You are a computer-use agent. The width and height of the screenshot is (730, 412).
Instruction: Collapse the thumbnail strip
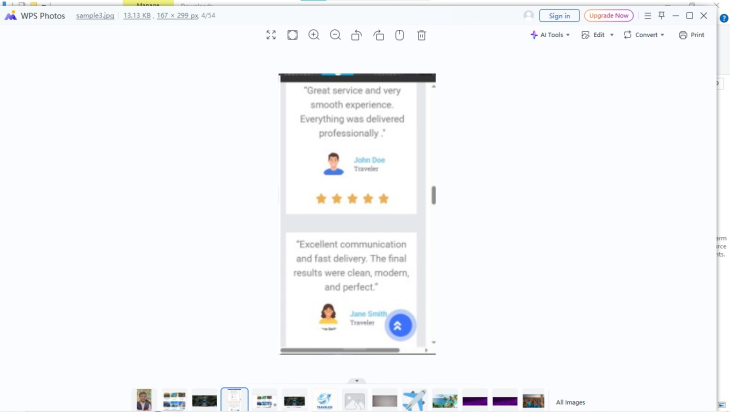click(x=357, y=381)
